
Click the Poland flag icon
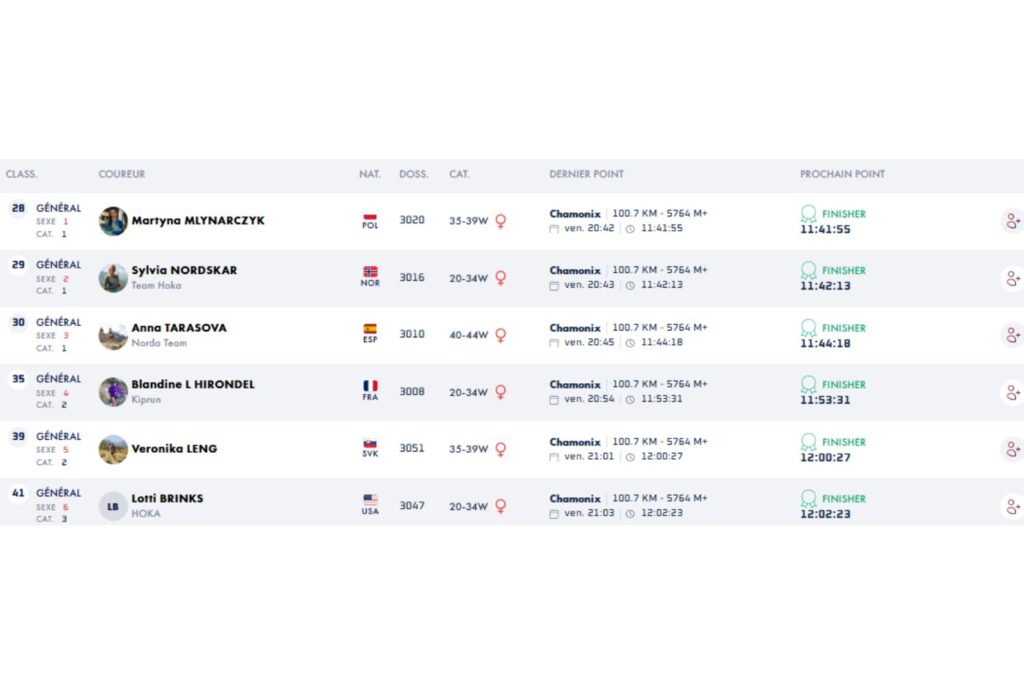370,217
